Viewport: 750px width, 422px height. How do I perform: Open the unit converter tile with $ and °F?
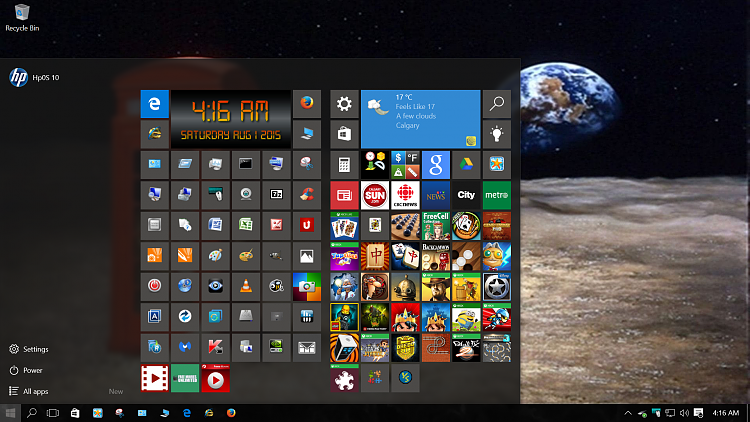coord(405,165)
